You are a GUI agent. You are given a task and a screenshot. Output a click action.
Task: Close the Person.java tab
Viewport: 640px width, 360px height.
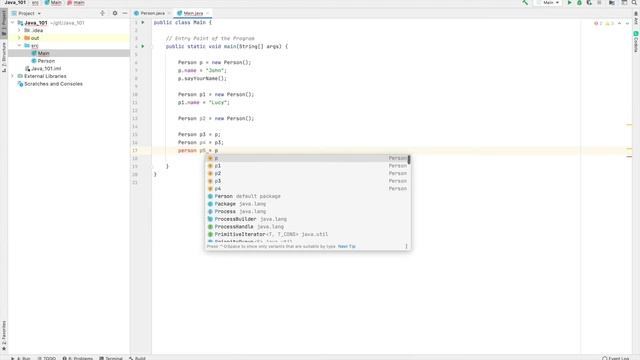point(169,13)
